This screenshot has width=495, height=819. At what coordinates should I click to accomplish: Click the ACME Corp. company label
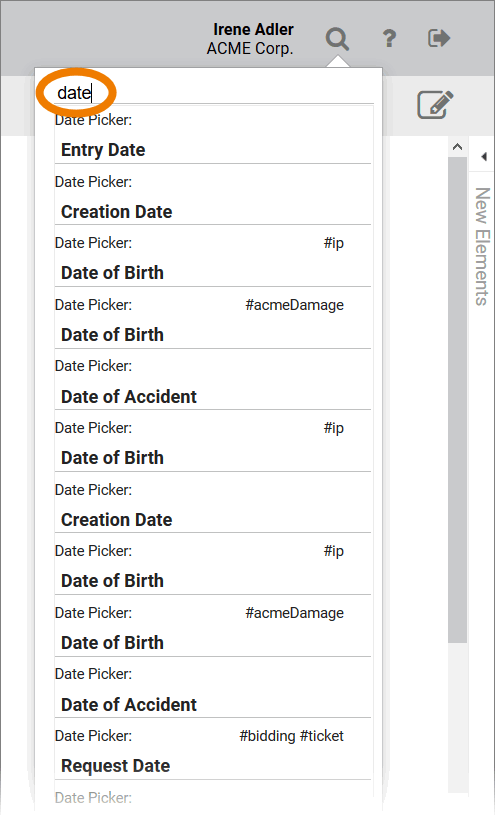pos(250,49)
